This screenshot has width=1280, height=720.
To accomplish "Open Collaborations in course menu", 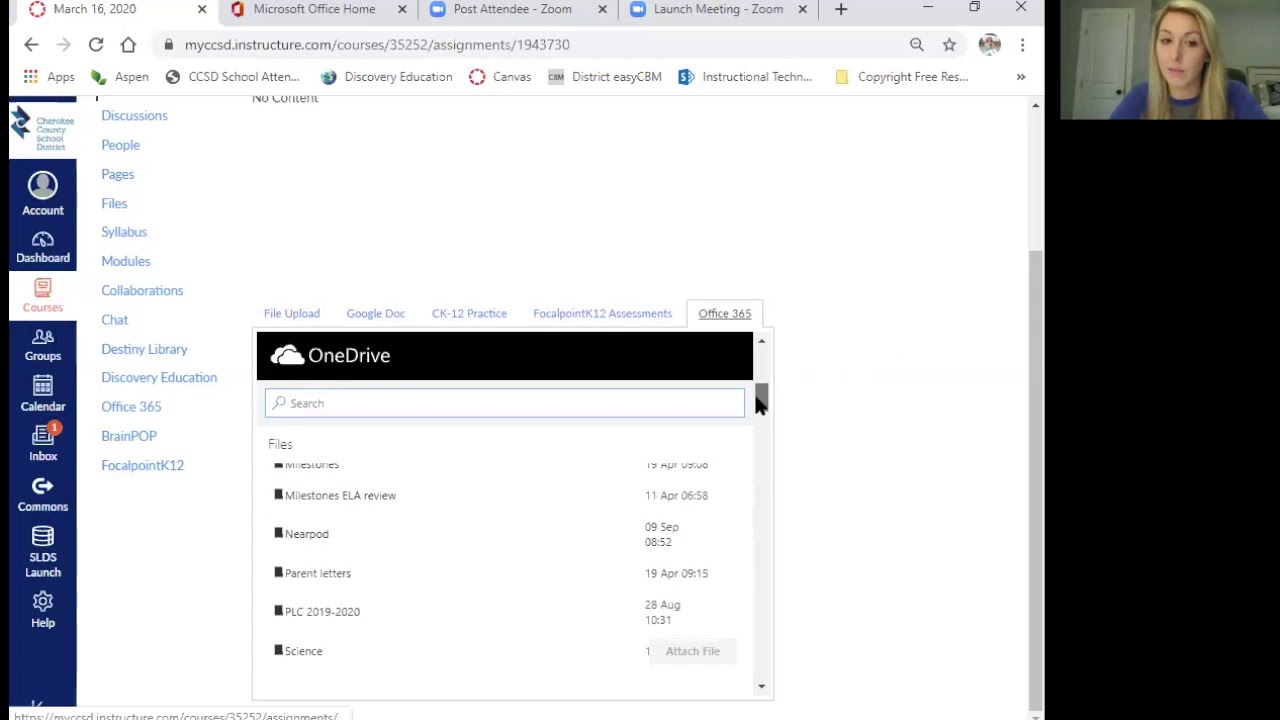I will (142, 290).
